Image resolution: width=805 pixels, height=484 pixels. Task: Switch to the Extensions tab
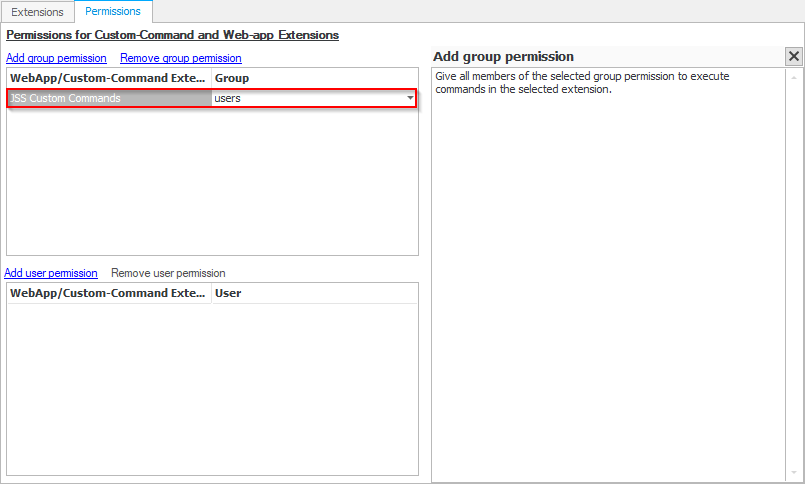point(37,12)
